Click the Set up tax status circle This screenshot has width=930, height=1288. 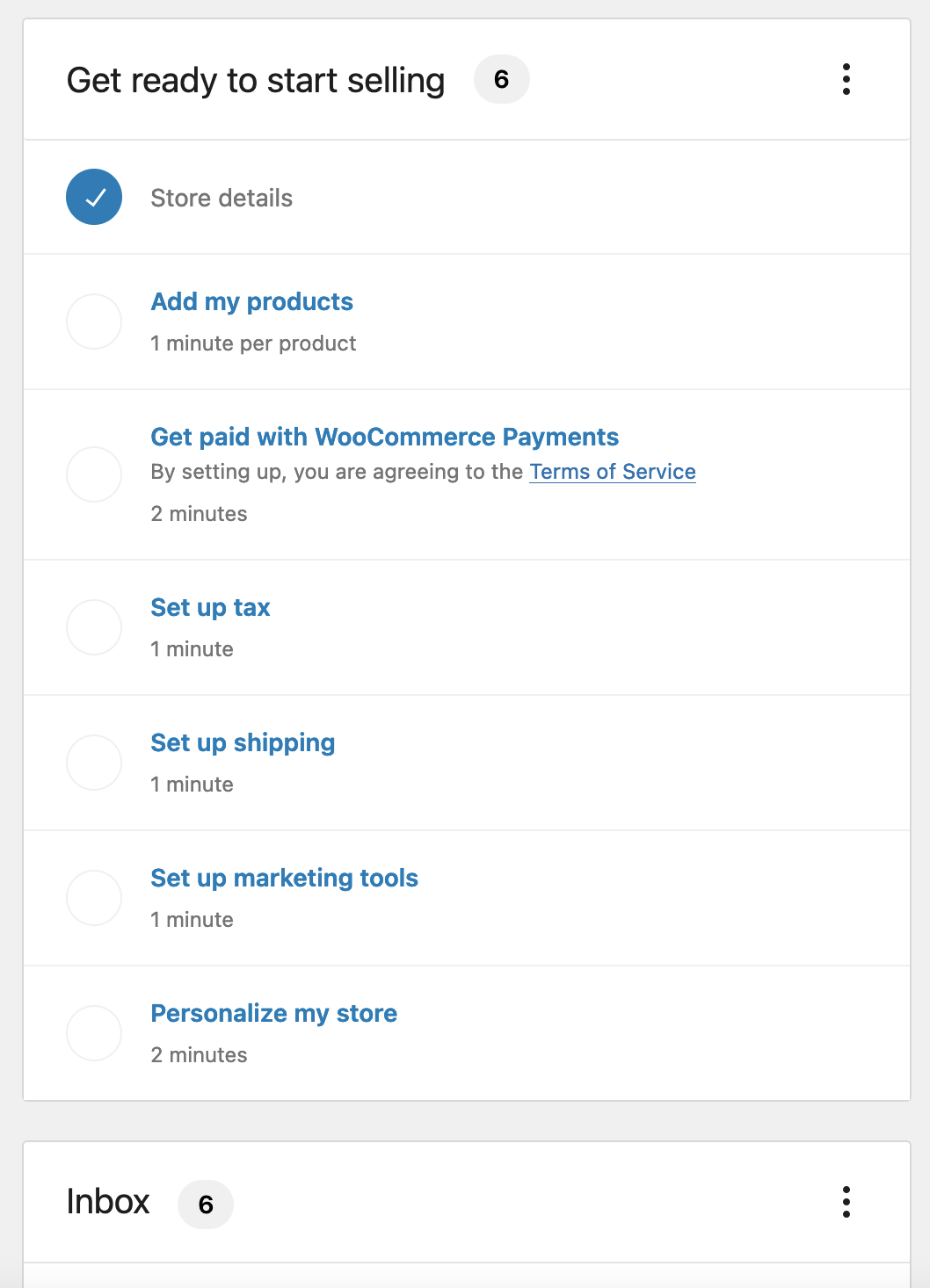coord(94,627)
